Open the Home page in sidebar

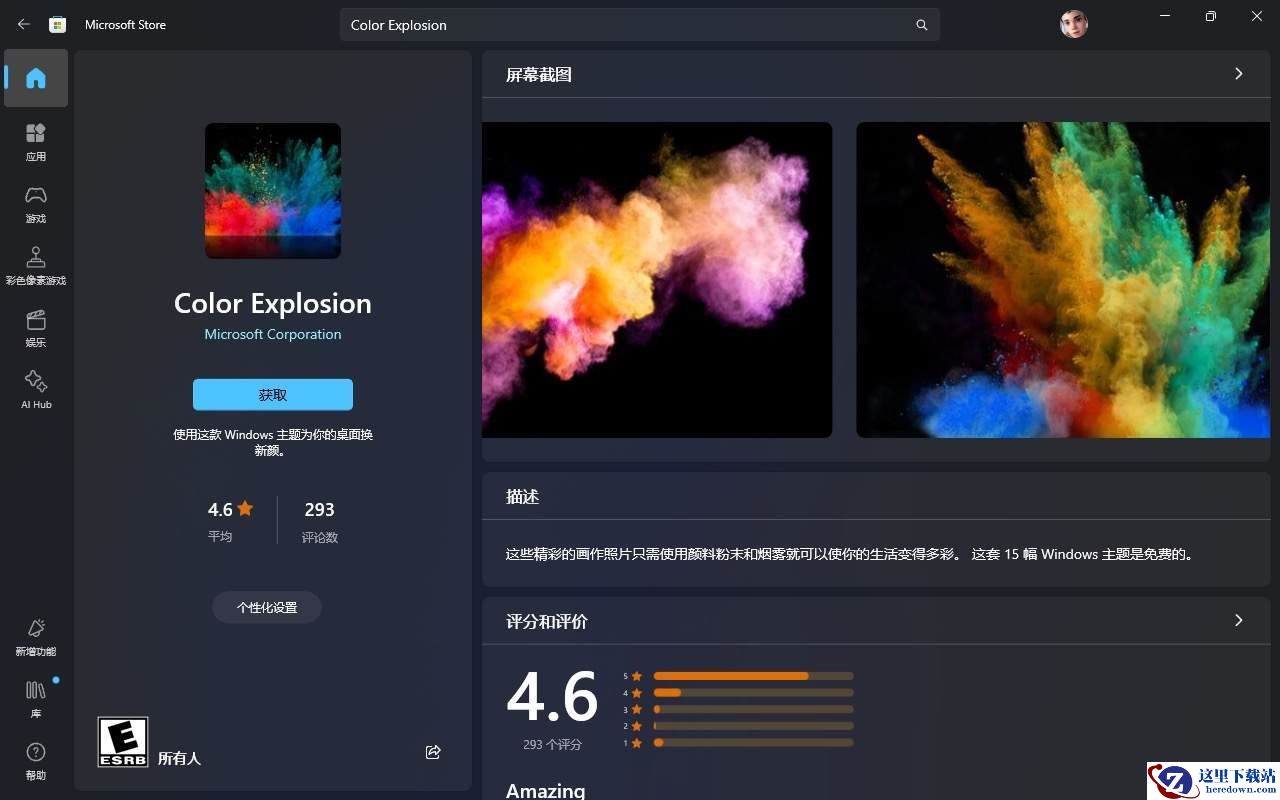36,78
